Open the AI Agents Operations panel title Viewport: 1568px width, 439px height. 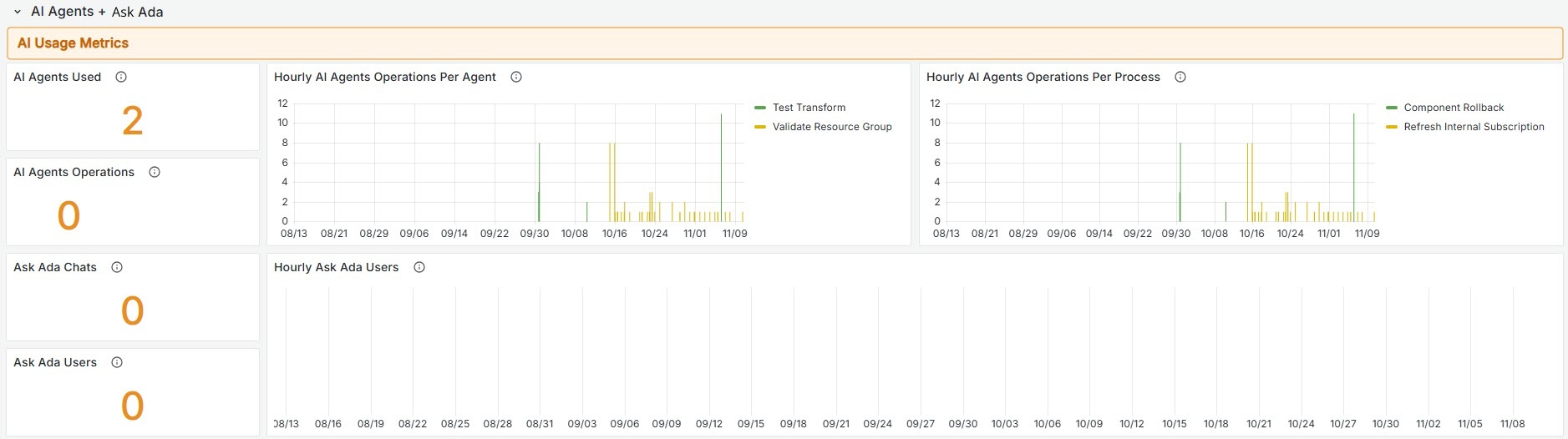(x=74, y=172)
